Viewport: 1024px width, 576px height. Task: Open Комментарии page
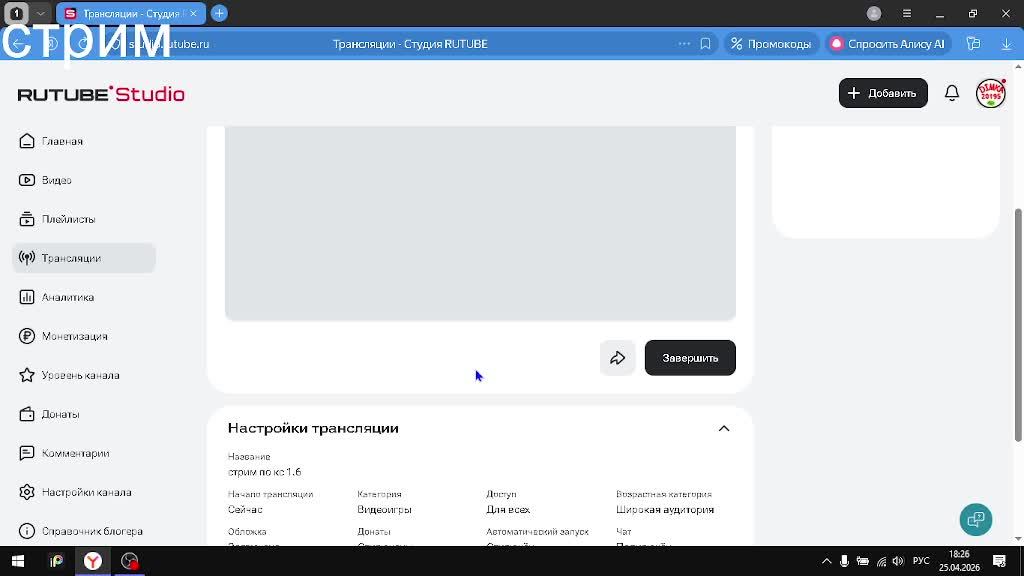click(75, 453)
